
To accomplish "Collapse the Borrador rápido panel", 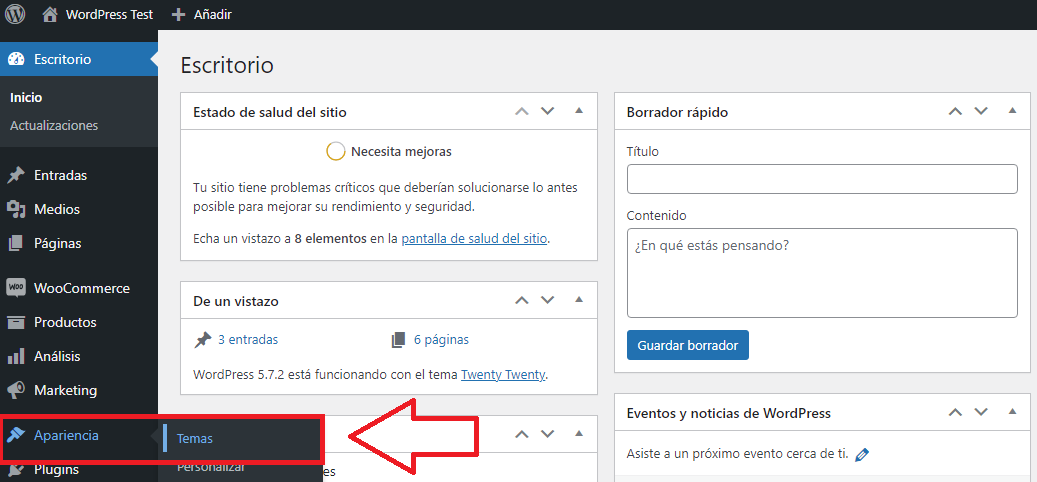I will [1012, 110].
